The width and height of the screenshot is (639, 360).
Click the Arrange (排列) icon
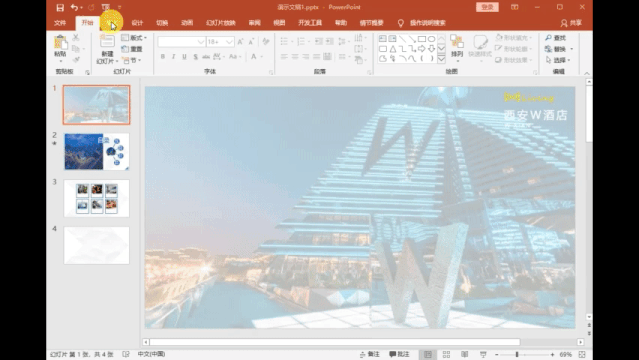(457, 42)
